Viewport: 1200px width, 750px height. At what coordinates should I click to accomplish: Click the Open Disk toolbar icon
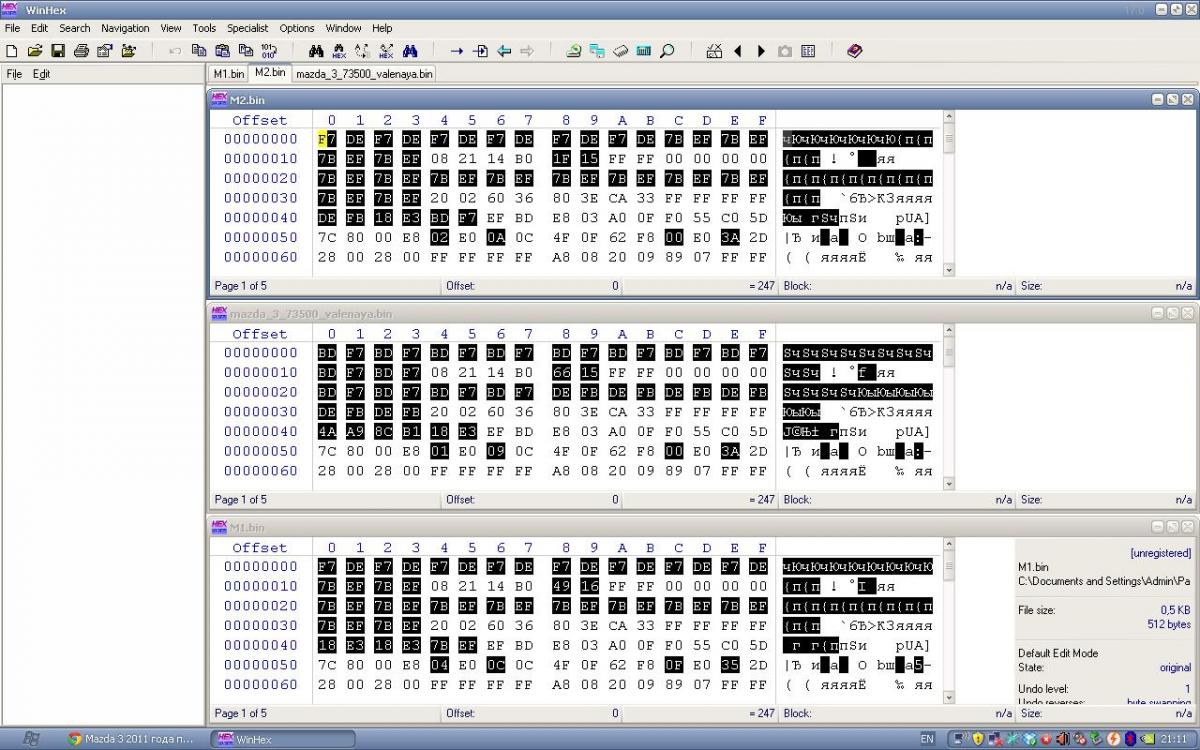pyautogui.click(x=573, y=50)
